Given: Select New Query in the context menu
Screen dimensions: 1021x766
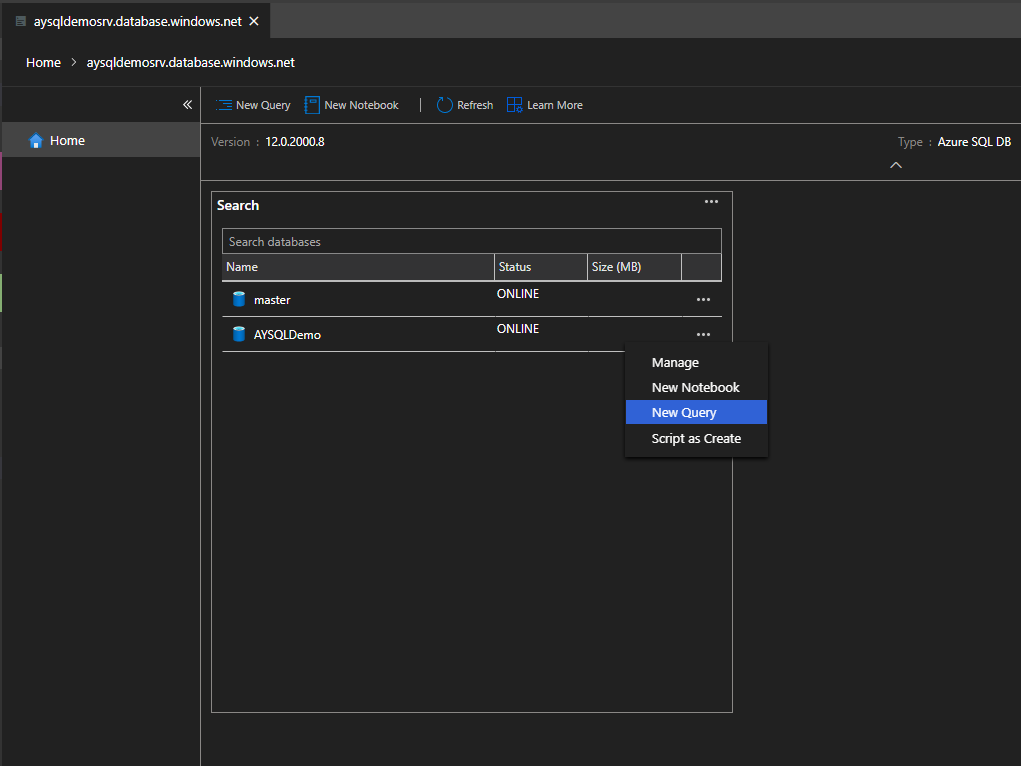Looking at the screenshot, I should click(x=684, y=413).
